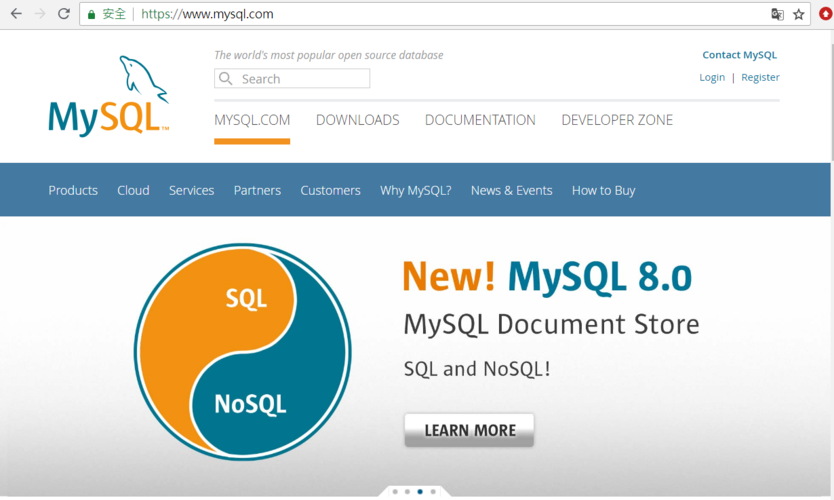Open the Products menu

point(73,190)
